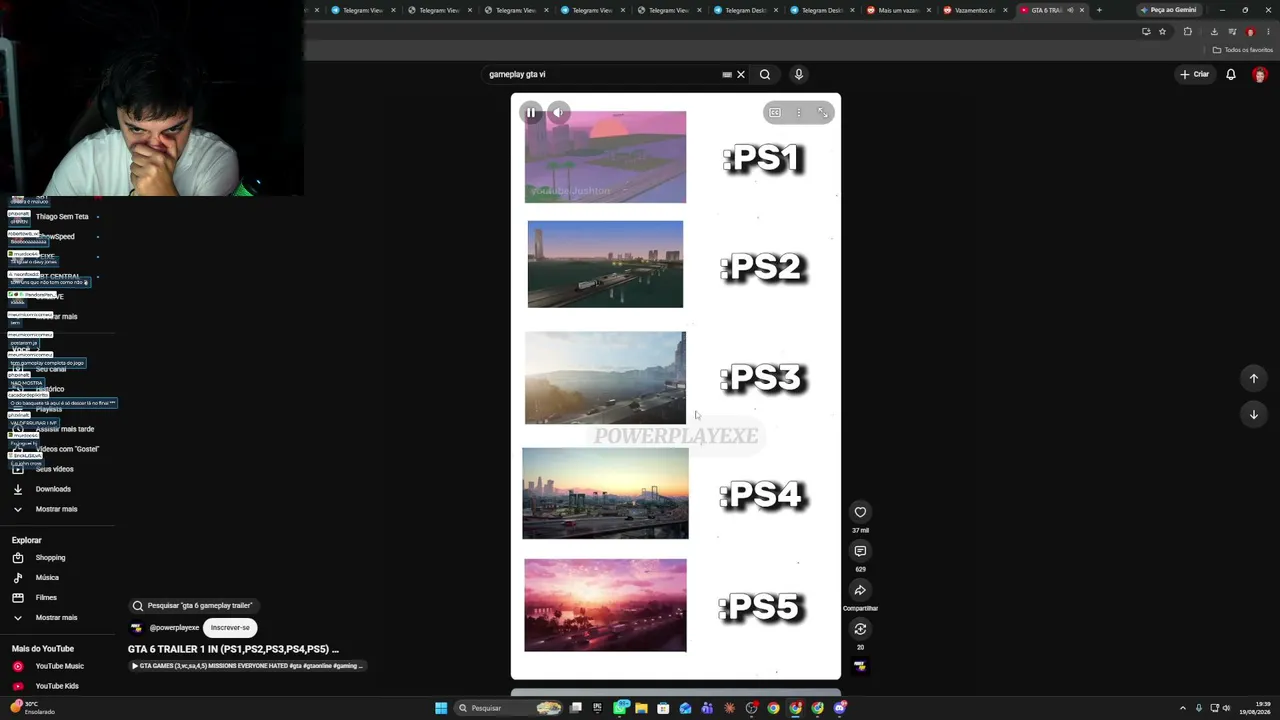Open the weather widget on taskbar
The height and width of the screenshot is (720, 1280).
coord(32,708)
